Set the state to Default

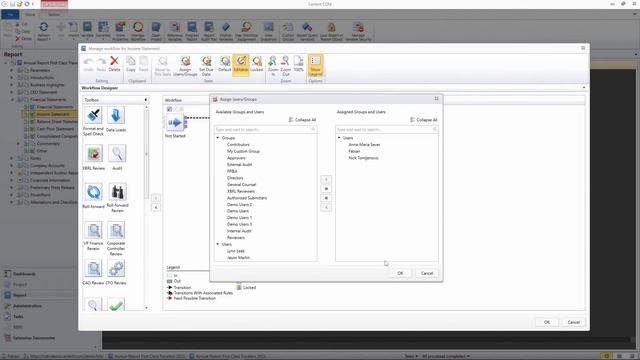pos(224,64)
